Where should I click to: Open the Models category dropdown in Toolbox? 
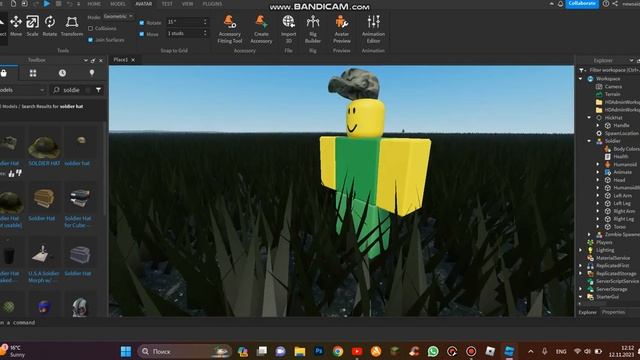22,90
